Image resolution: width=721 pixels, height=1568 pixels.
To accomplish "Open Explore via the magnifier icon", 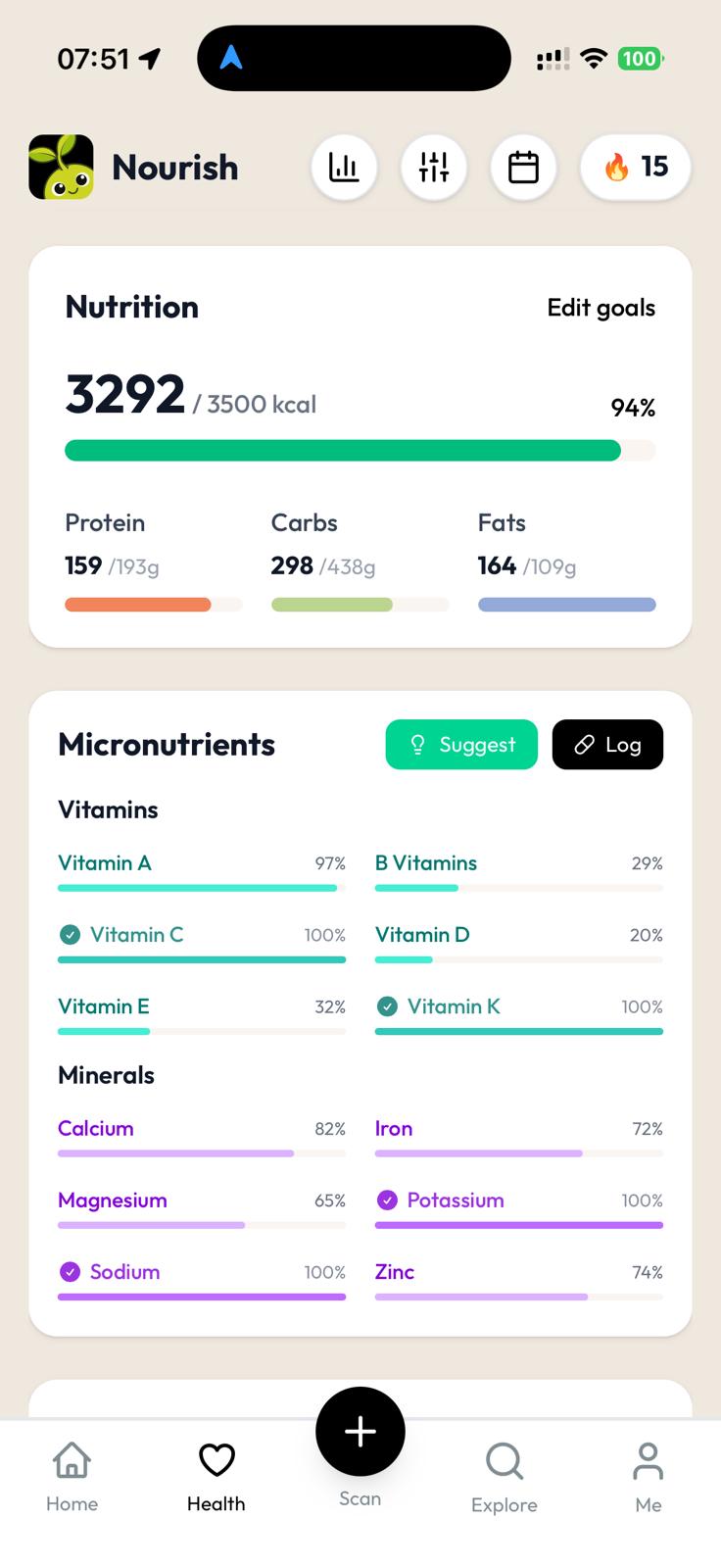I will click(504, 1461).
